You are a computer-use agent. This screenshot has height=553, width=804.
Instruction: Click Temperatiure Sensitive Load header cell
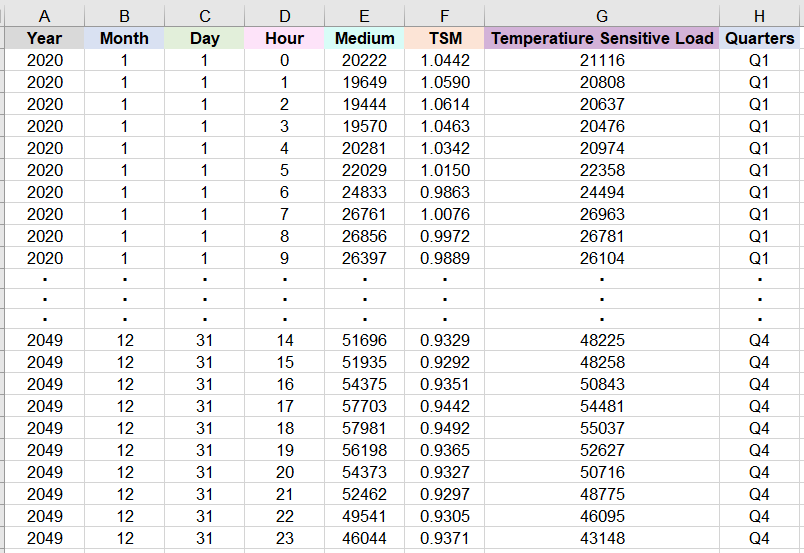(x=602, y=38)
